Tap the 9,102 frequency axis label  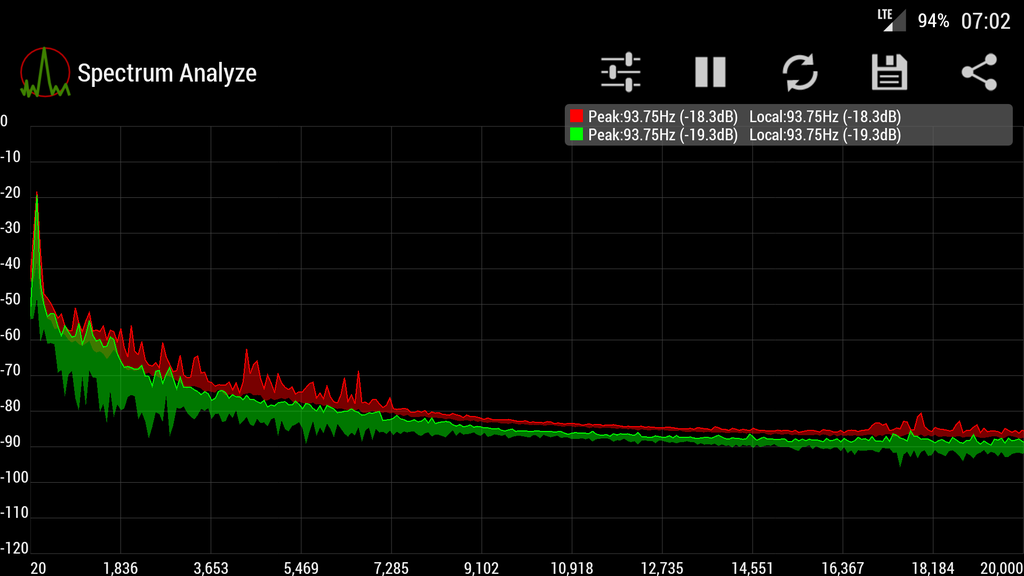click(x=481, y=568)
